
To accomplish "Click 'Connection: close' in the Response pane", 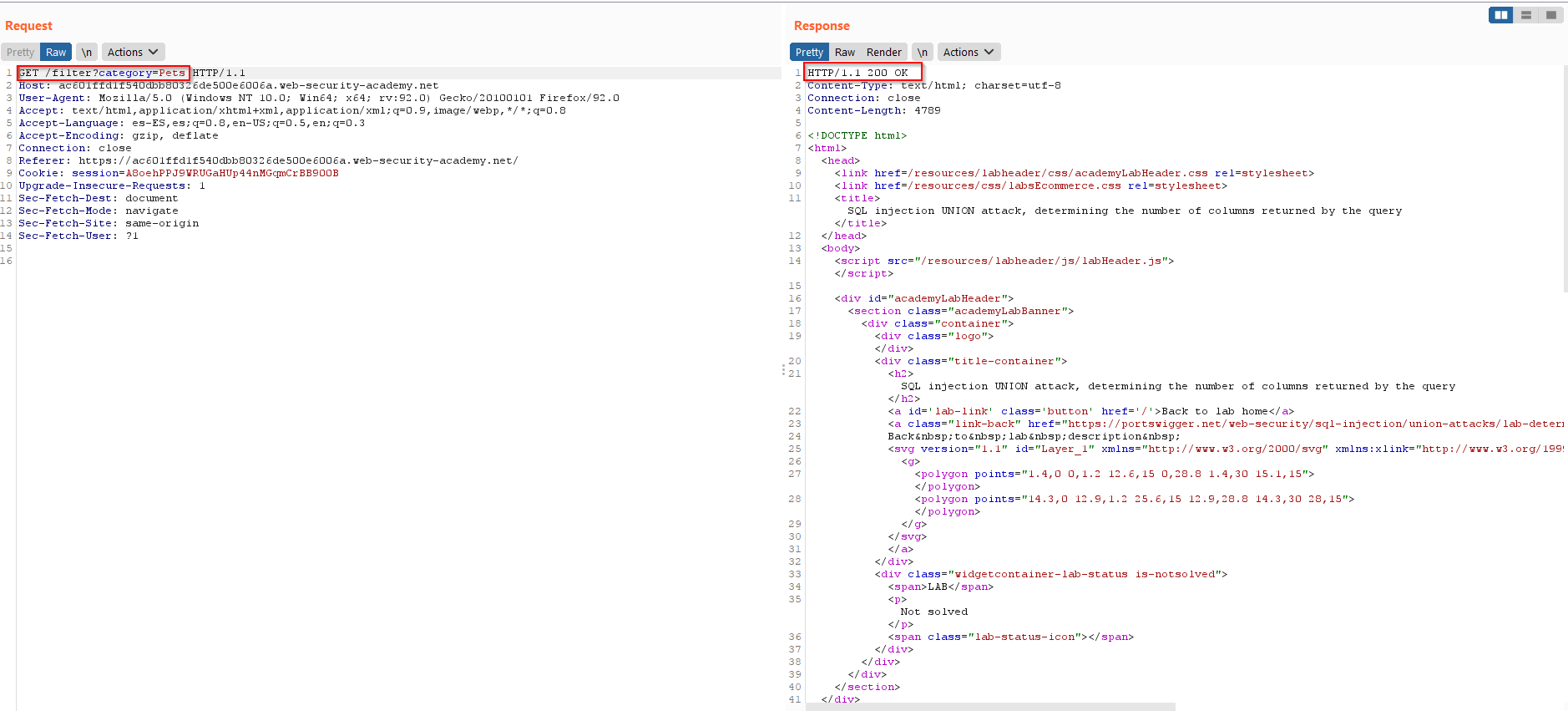I will pyautogui.click(x=864, y=98).
